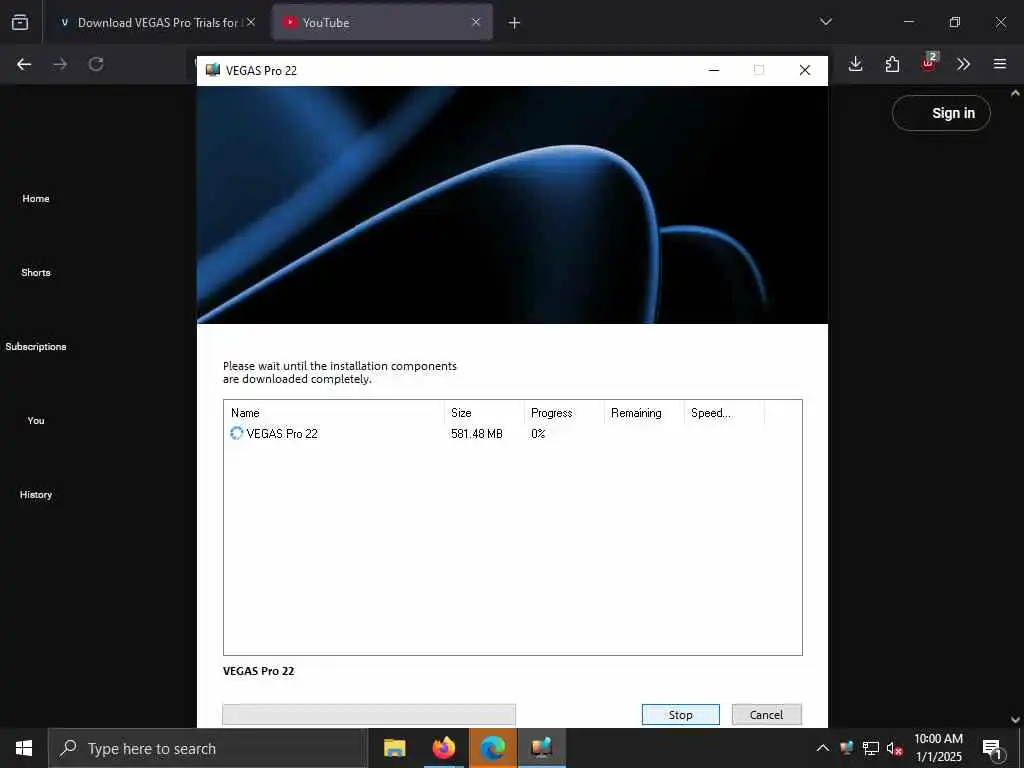Open the You section in sidebar
This screenshot has height=768, width=1024.
(x=36, y=421)
